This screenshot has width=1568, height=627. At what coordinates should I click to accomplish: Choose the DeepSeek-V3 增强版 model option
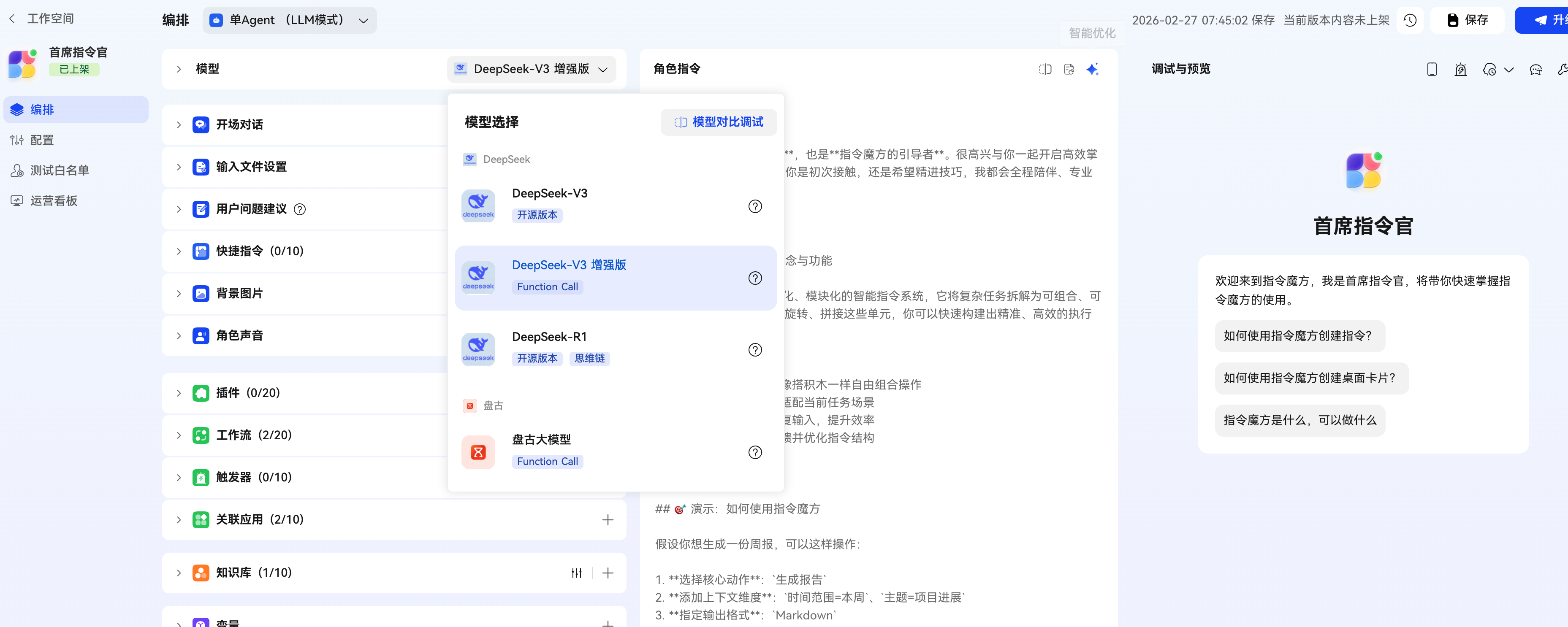click(616, 278)
